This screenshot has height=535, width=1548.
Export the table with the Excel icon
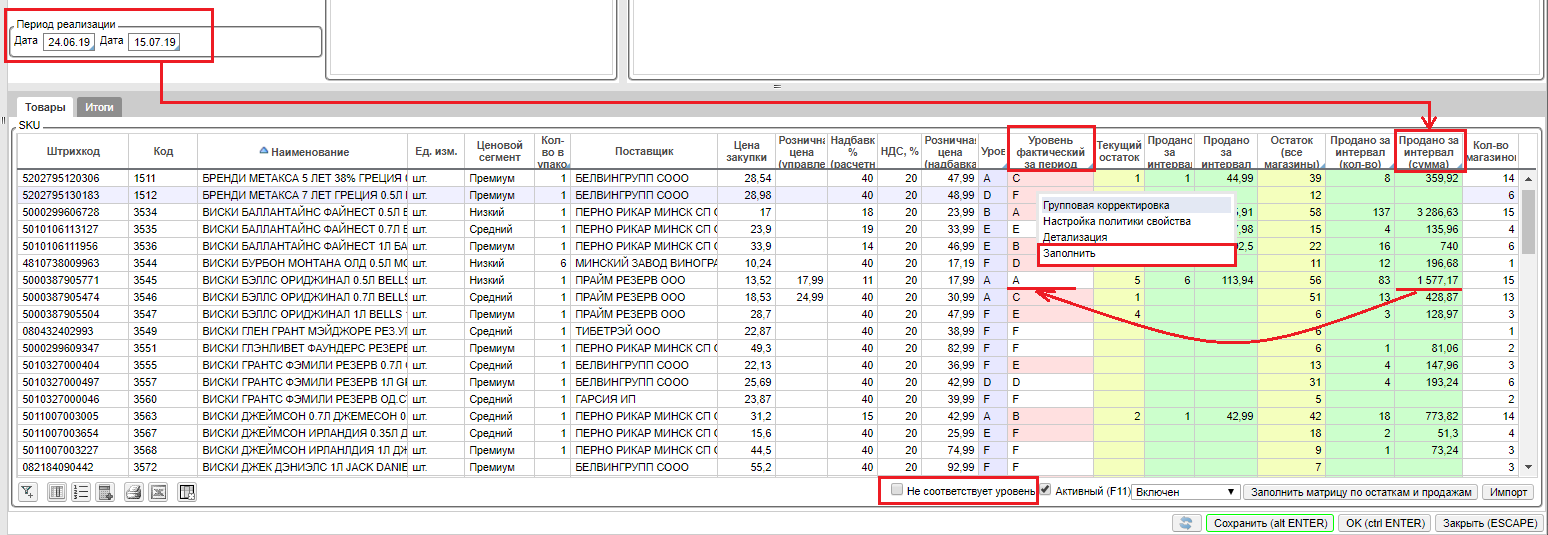point(158,492)
